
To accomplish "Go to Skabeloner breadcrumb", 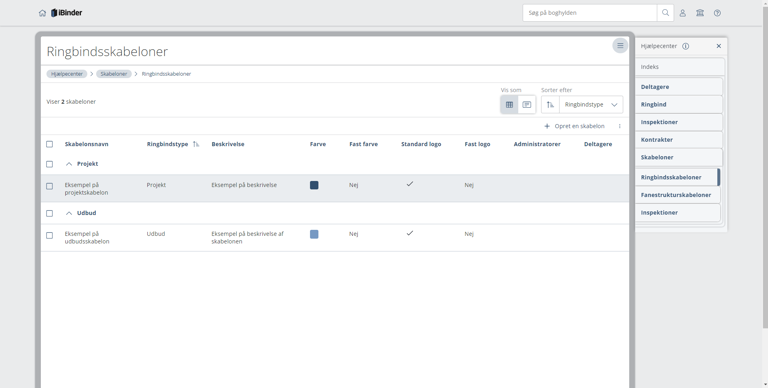I will click(x=114, y=74).
